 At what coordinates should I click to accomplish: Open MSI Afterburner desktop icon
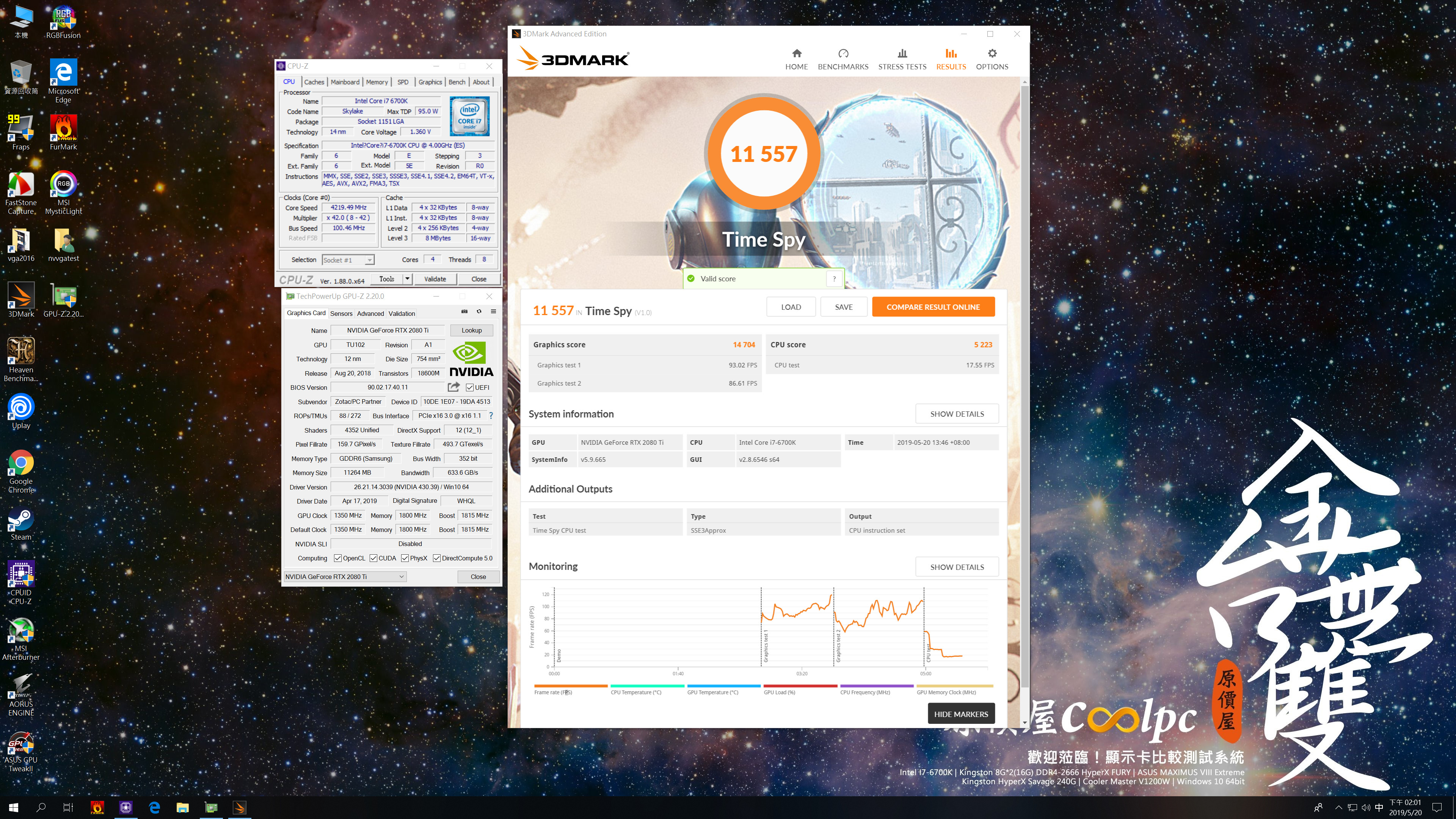point(21,639)
